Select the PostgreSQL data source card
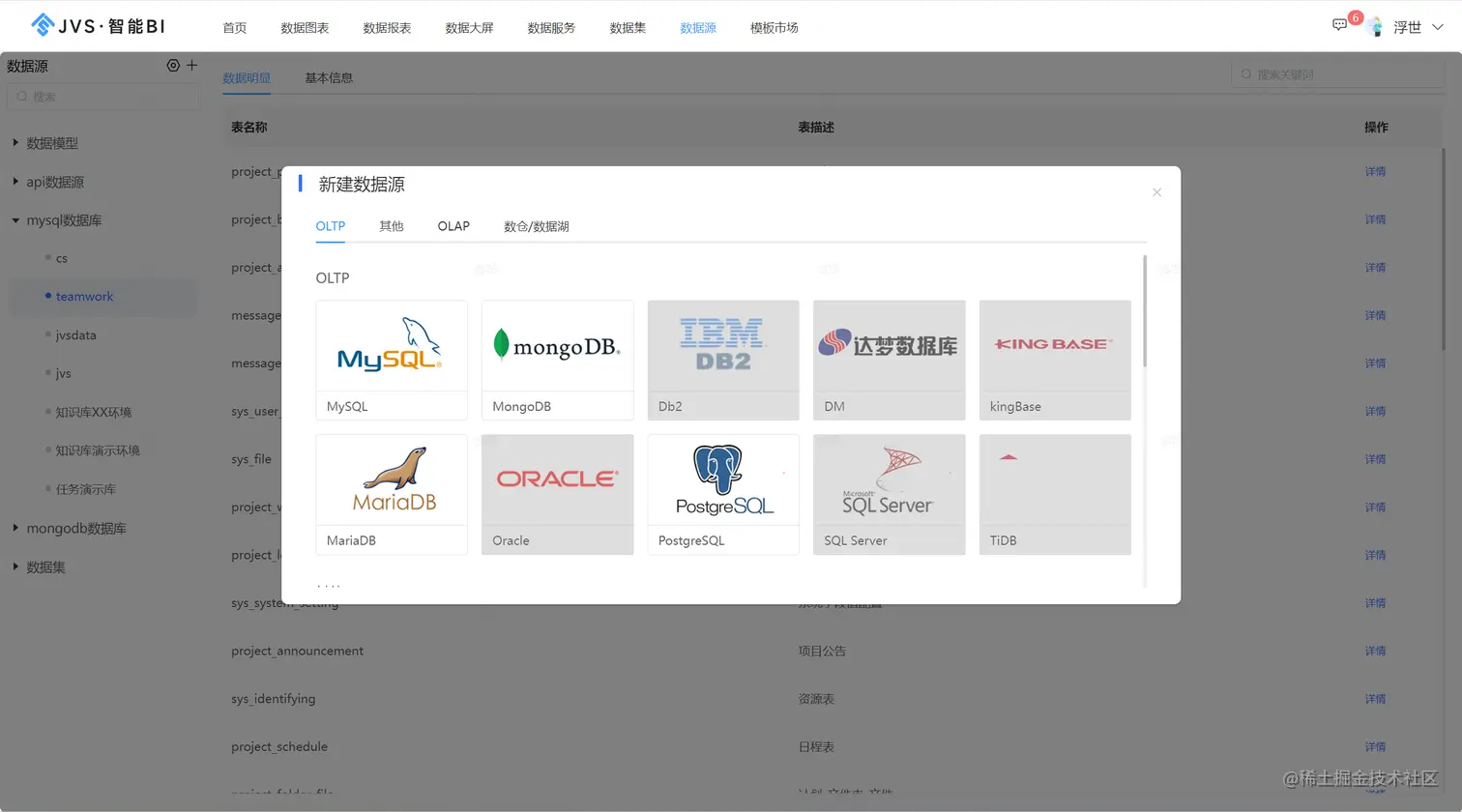Viewport: 1462px width, 812px height. 723,494
